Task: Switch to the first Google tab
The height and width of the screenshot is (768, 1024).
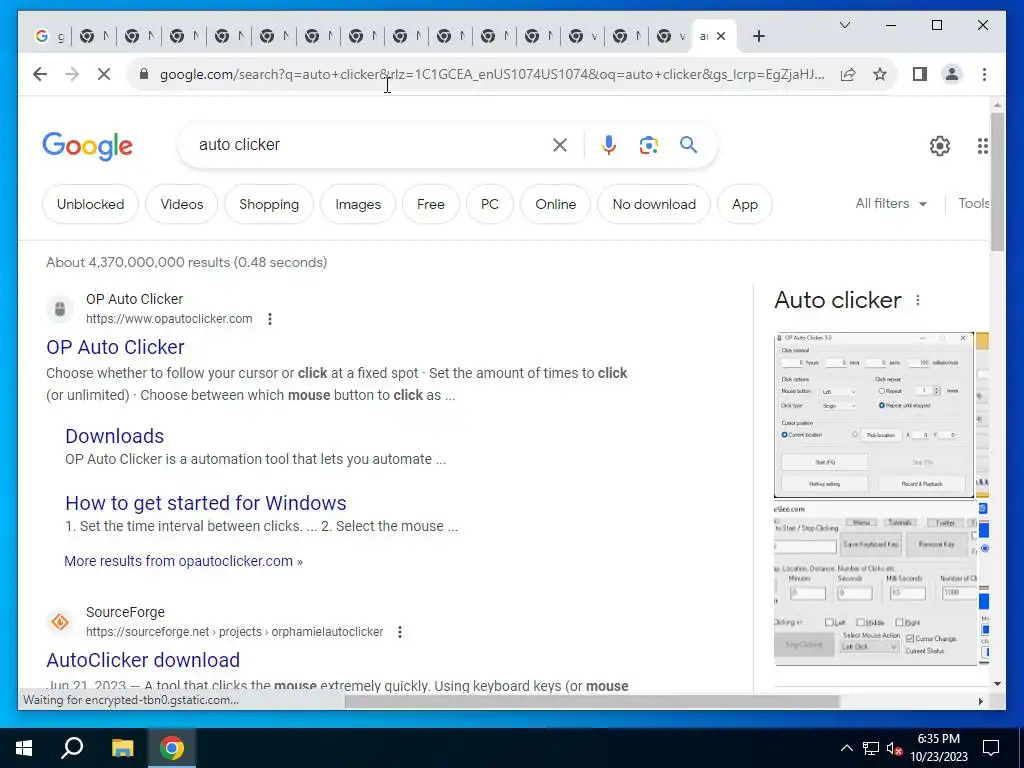Action: 50,37
